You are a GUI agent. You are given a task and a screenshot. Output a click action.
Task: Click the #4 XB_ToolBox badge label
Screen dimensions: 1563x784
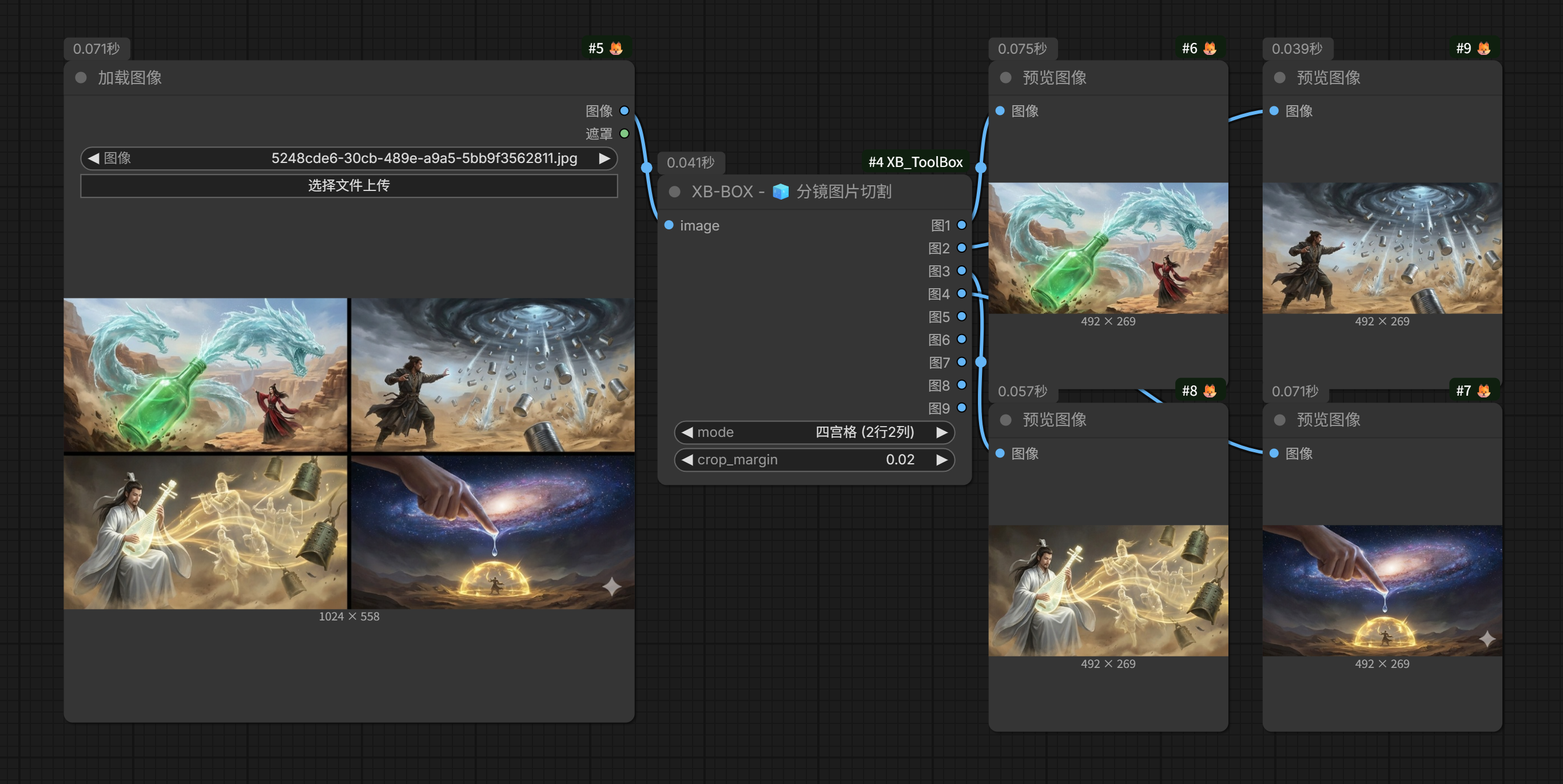pyautogui.click(x=915, y=162)
